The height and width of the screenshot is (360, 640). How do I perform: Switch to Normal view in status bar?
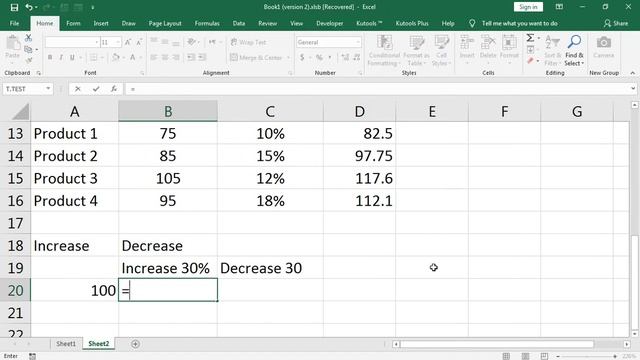[x=506, y=356]
